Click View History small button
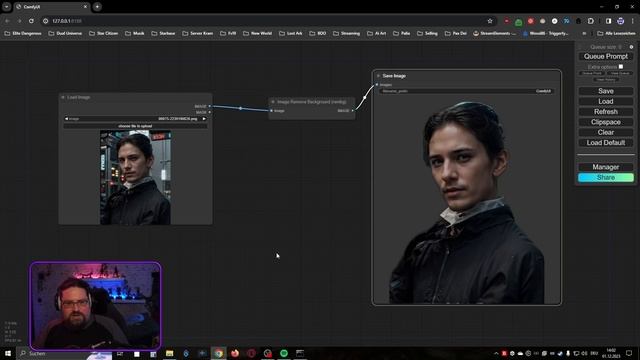The height and width of the screenshot is (360, 640). pyautogui.click(x=606, y=80)
